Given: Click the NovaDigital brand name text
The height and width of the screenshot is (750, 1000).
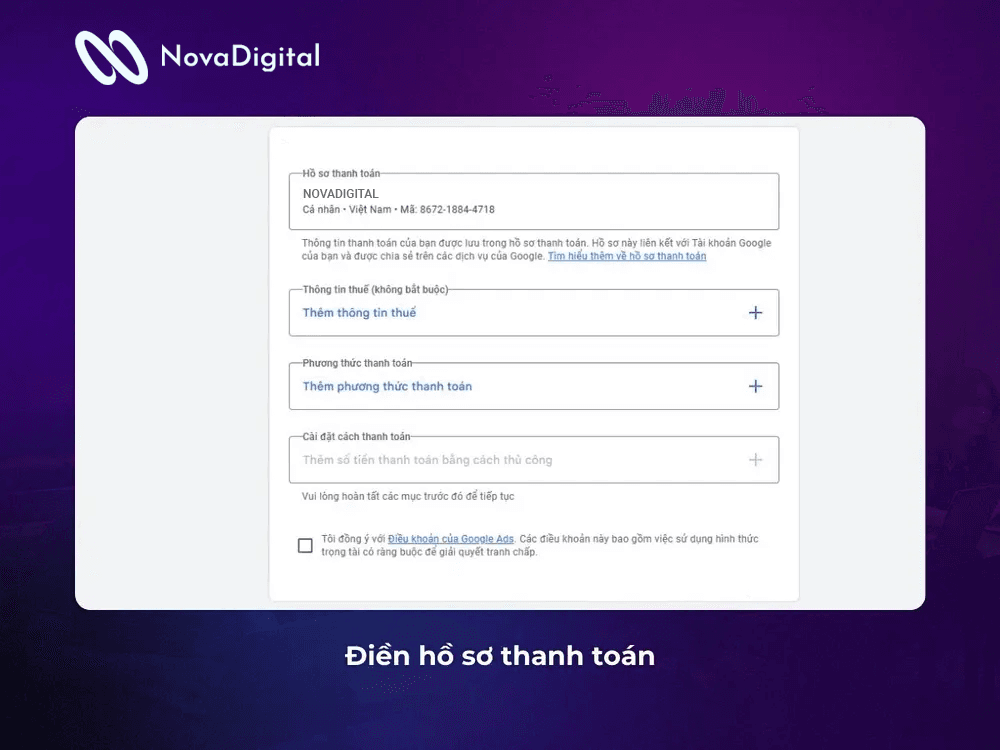Looking at the screenshot, I should coord(240,56).
